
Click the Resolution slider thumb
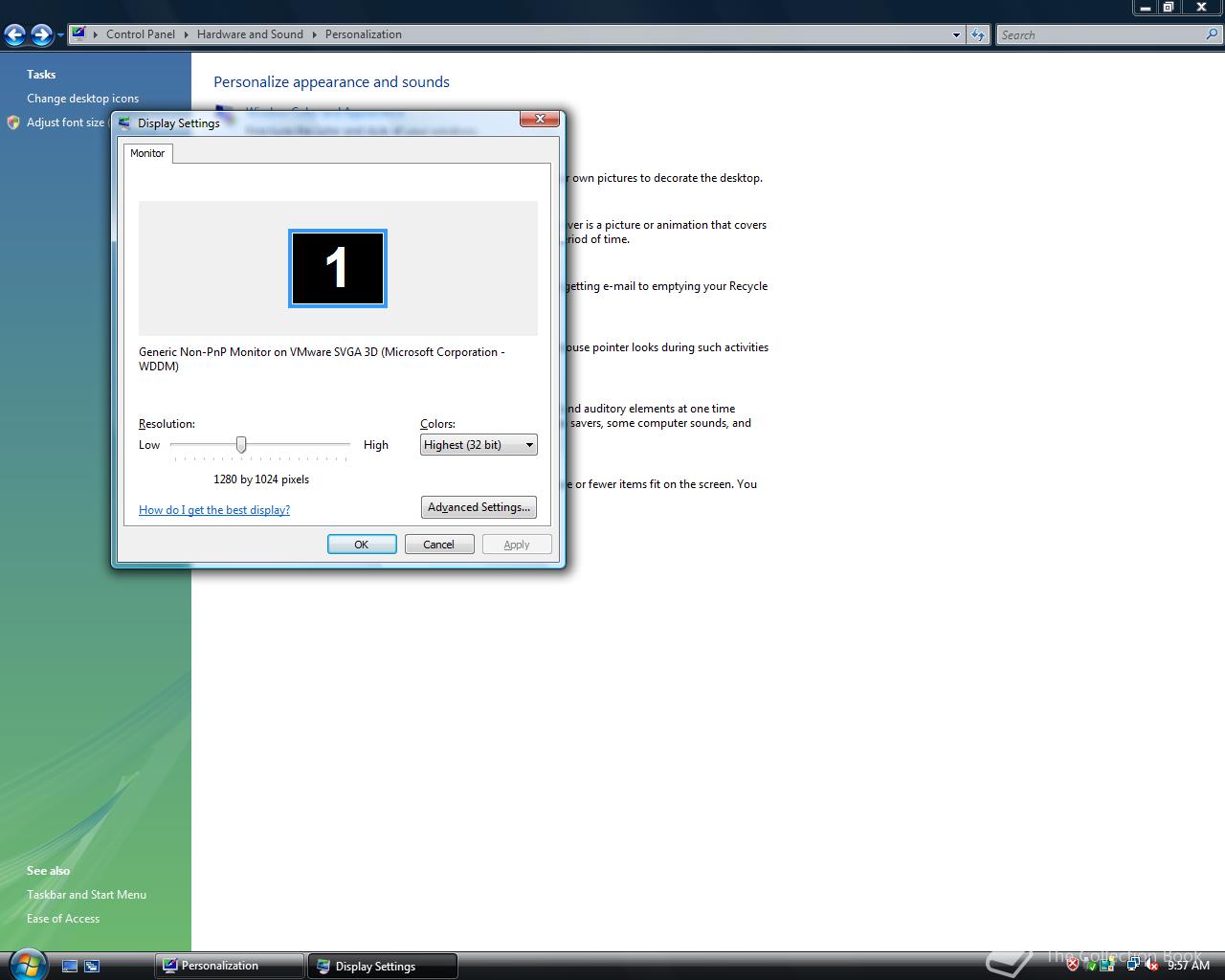point(241,444)
